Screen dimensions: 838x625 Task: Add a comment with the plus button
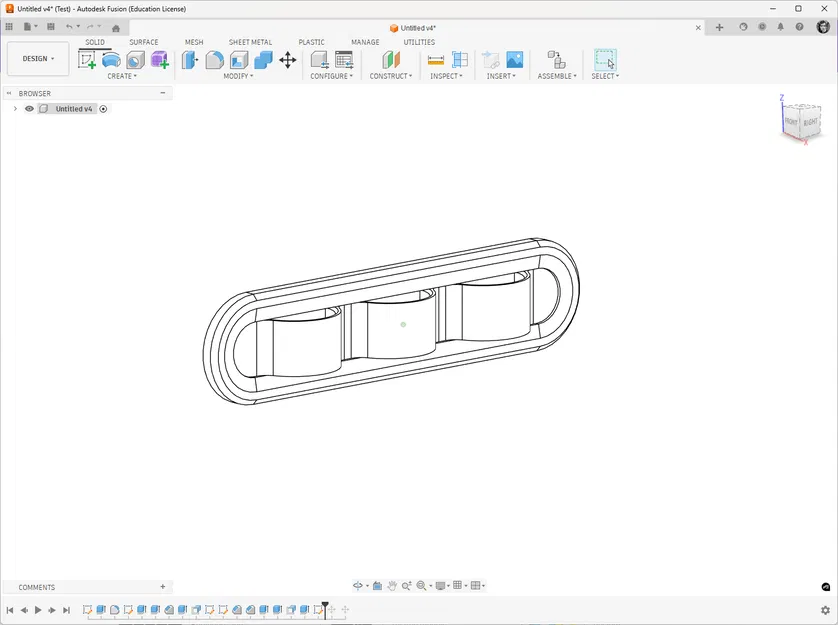pos(162,587)
